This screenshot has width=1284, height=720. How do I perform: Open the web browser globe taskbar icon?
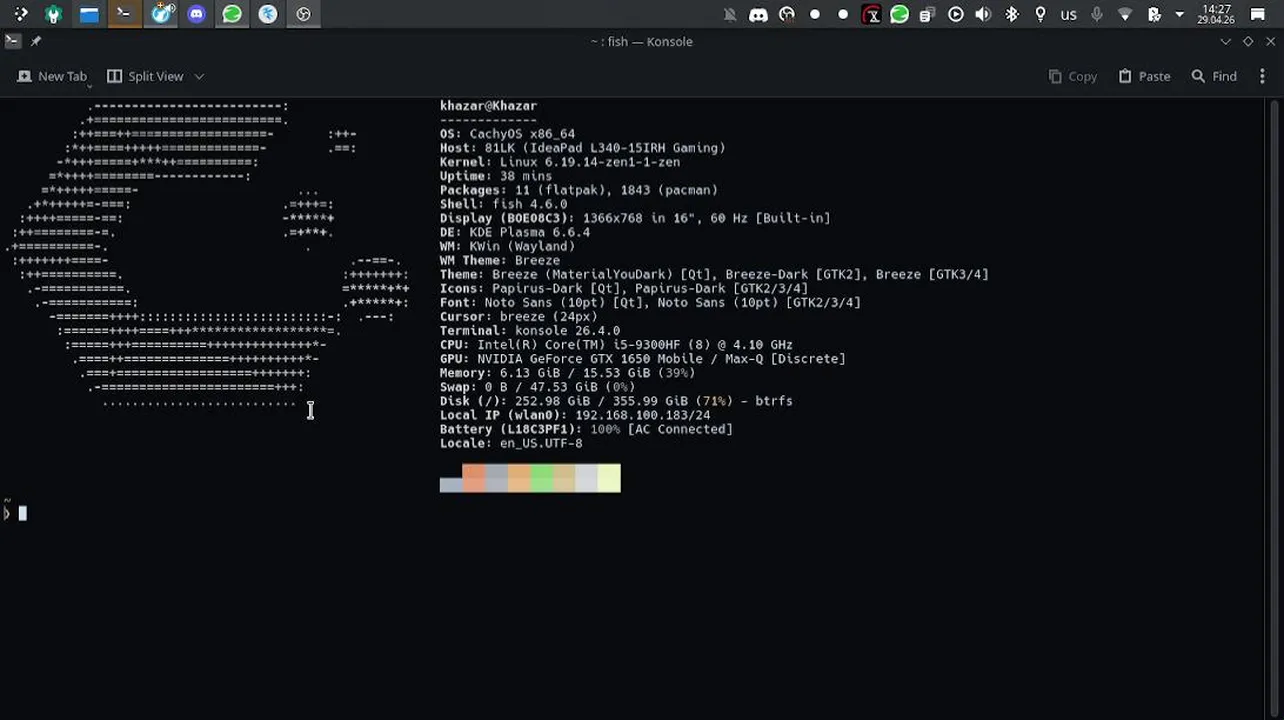tap(161, 14)
